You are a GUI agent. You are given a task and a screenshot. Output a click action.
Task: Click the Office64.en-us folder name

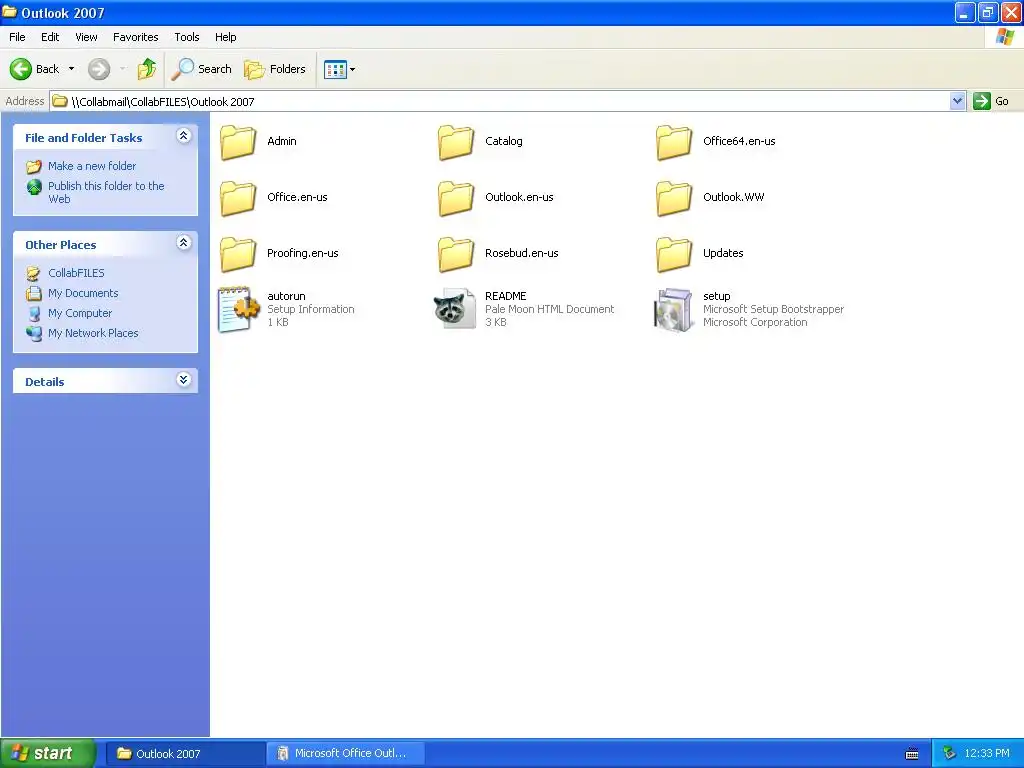[x=739, y=141]
